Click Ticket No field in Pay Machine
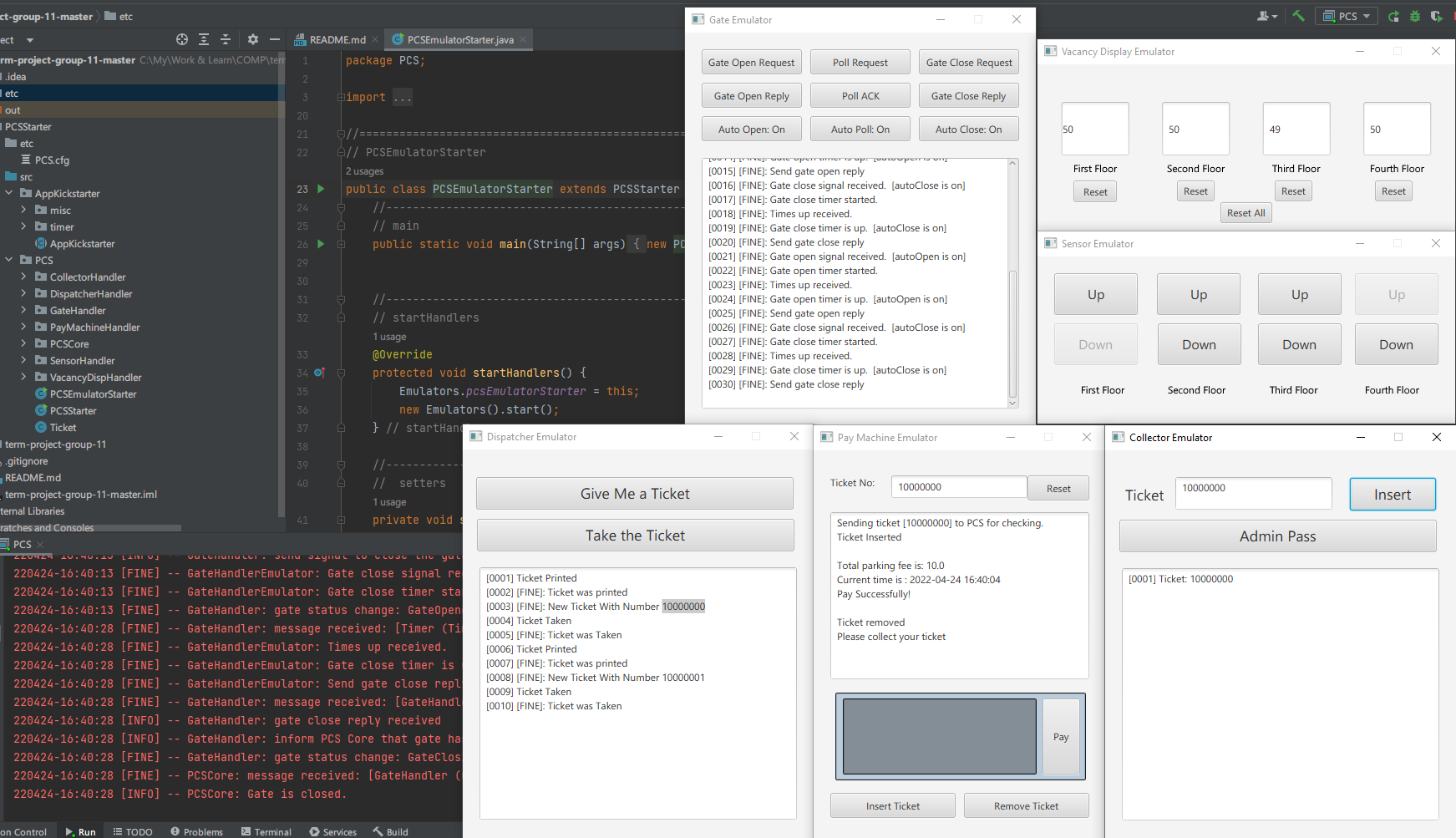Viewport: 1456px width, 838px height. 959,487
